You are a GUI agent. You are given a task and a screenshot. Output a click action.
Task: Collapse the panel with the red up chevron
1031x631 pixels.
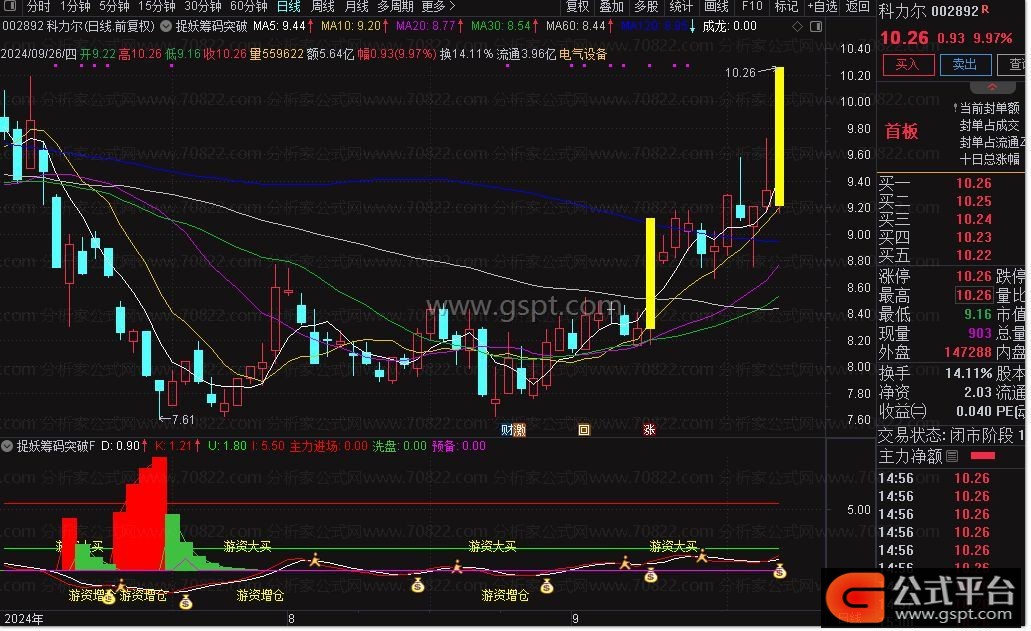992,87
